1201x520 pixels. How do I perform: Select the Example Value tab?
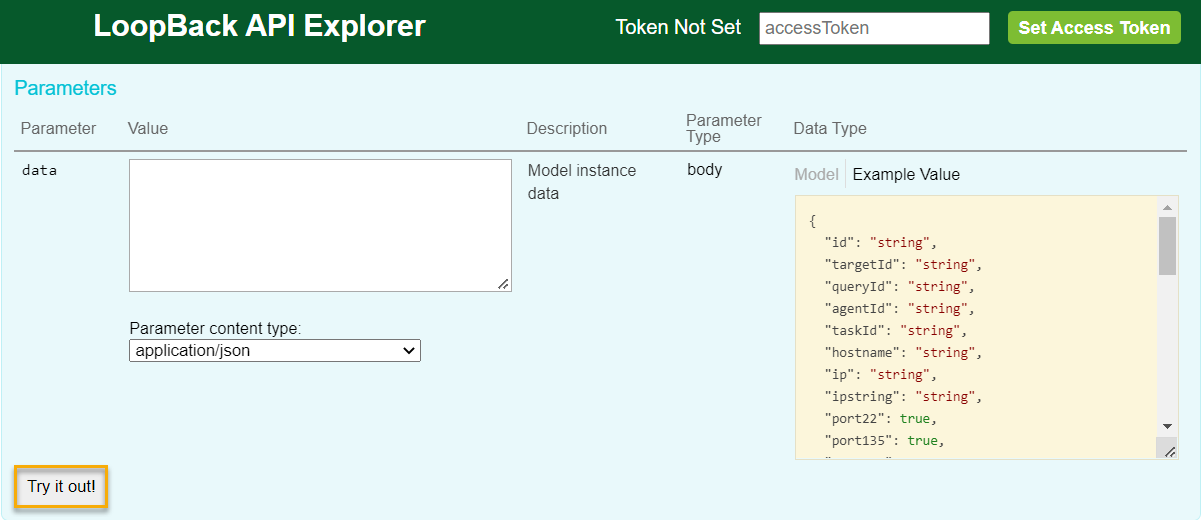[x=906, y=174]
